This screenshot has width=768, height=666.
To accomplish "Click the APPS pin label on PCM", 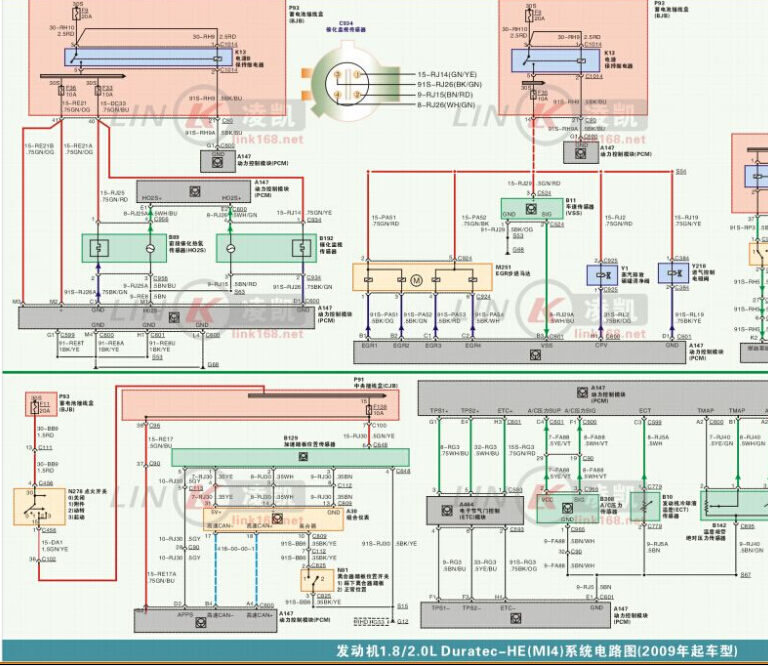I will point(185,615).
